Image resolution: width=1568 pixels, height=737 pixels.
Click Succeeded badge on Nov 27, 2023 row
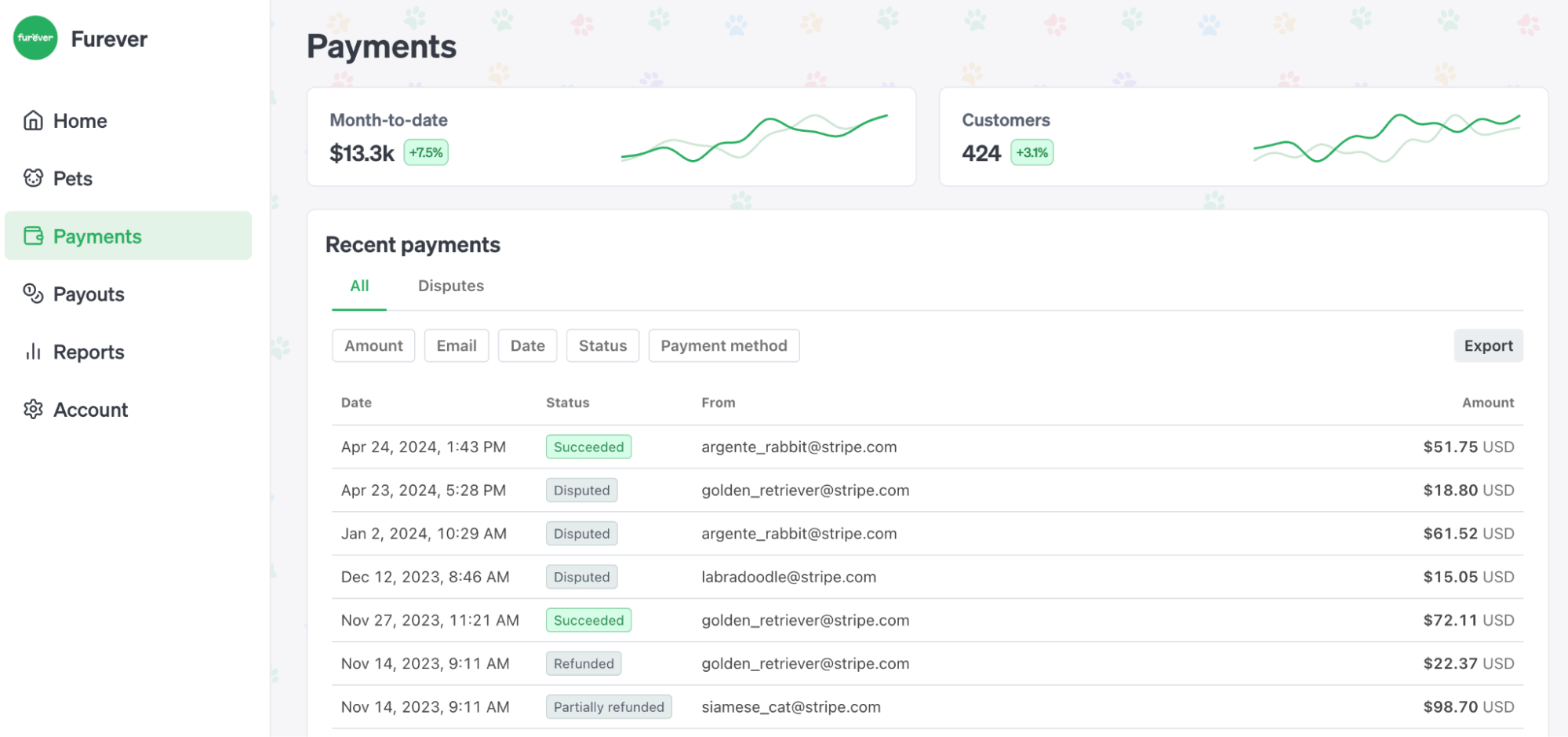[x=589, y=620]
